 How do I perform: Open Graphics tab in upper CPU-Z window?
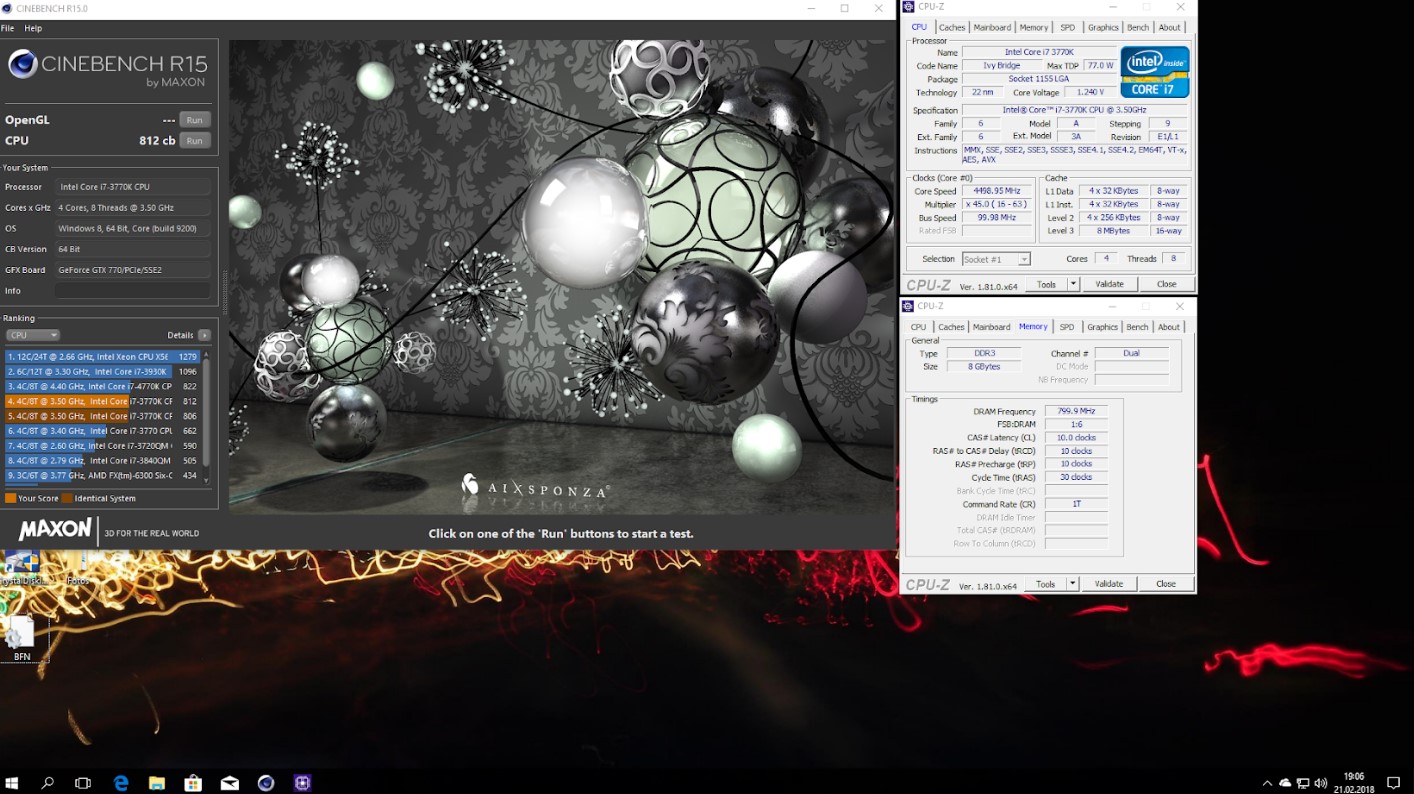point(1103,27)
